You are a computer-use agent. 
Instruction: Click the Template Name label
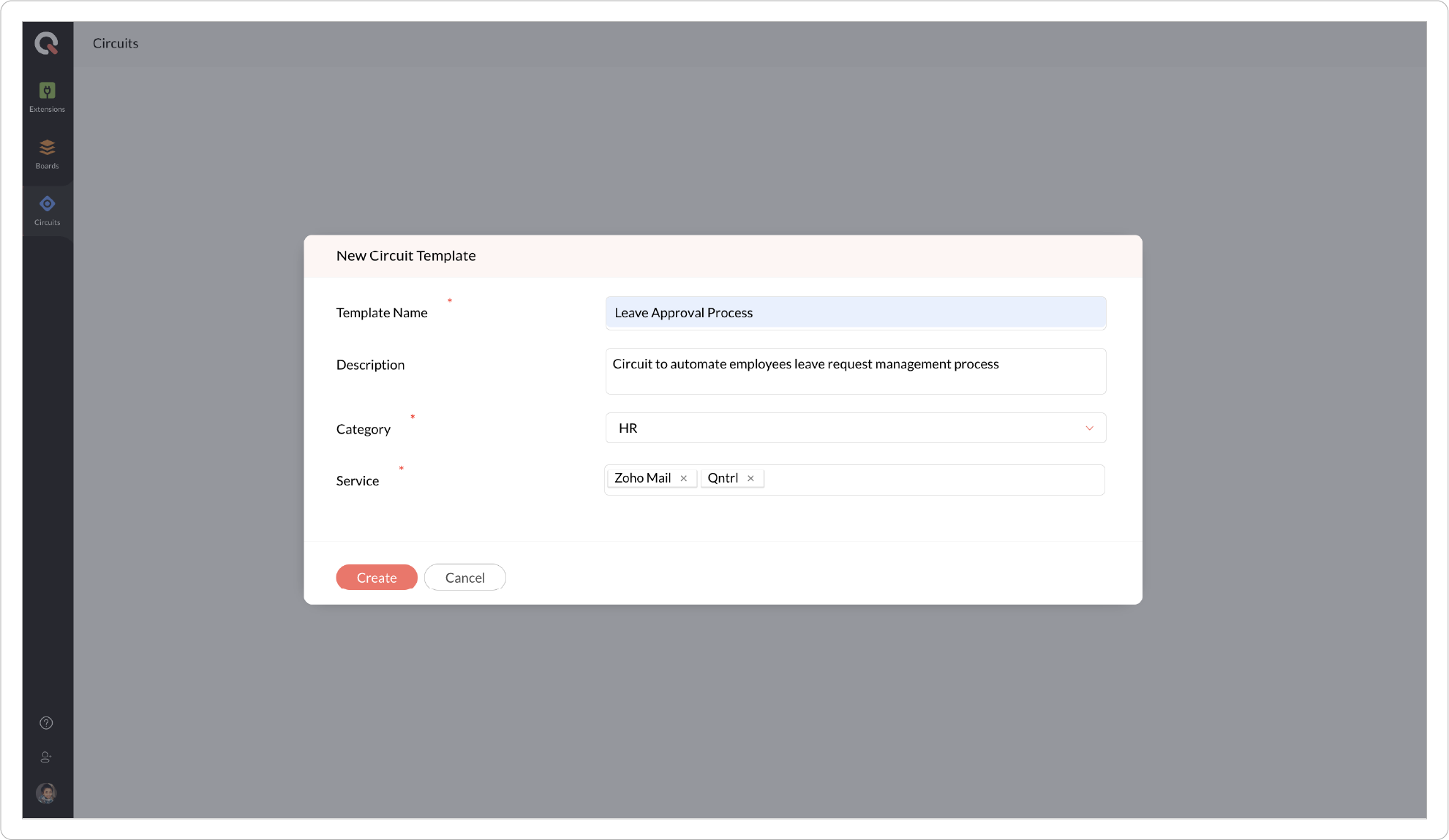click(x=382, y=313)
